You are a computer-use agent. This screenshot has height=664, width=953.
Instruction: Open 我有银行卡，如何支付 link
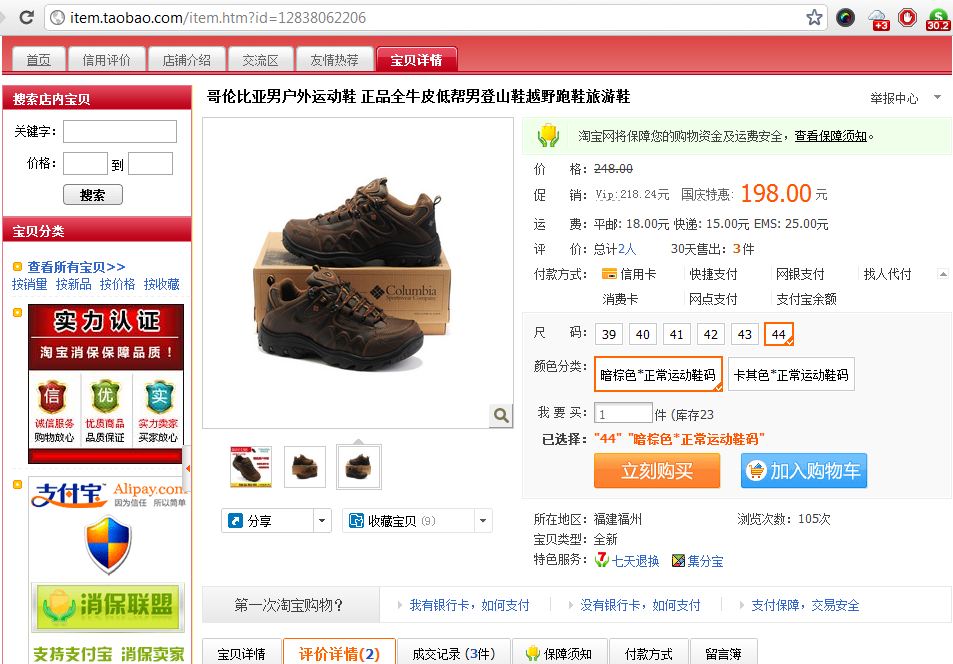tap(469, 605)
